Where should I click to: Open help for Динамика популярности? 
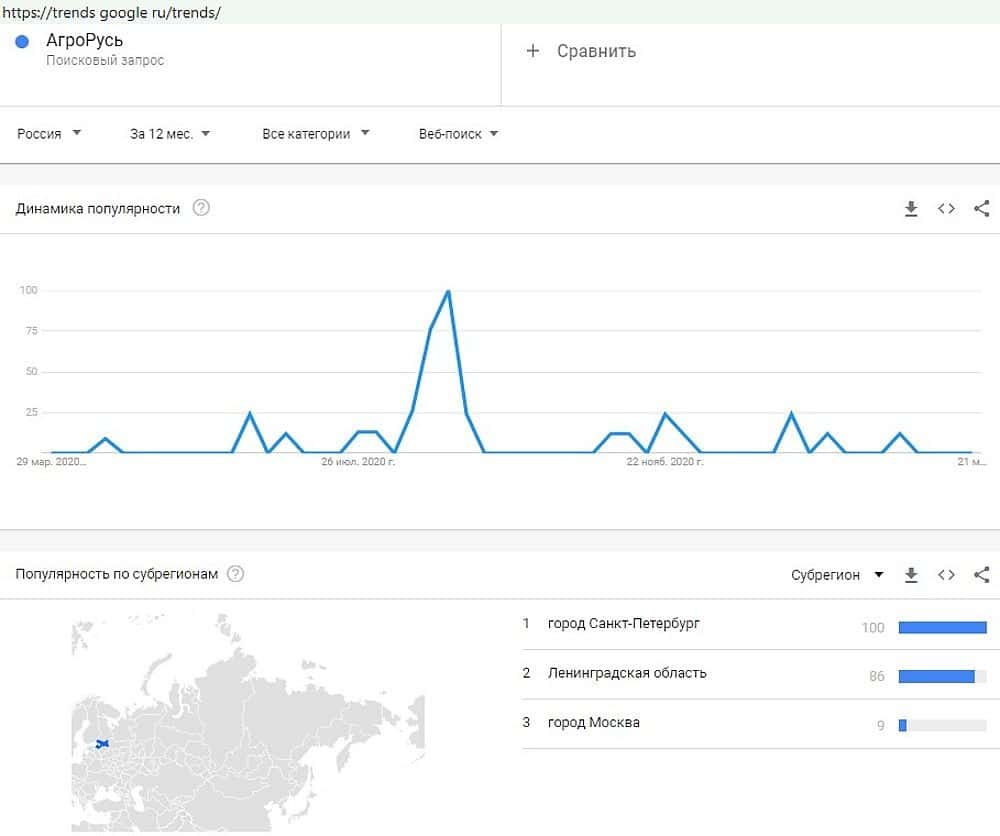tap(201, 209)
